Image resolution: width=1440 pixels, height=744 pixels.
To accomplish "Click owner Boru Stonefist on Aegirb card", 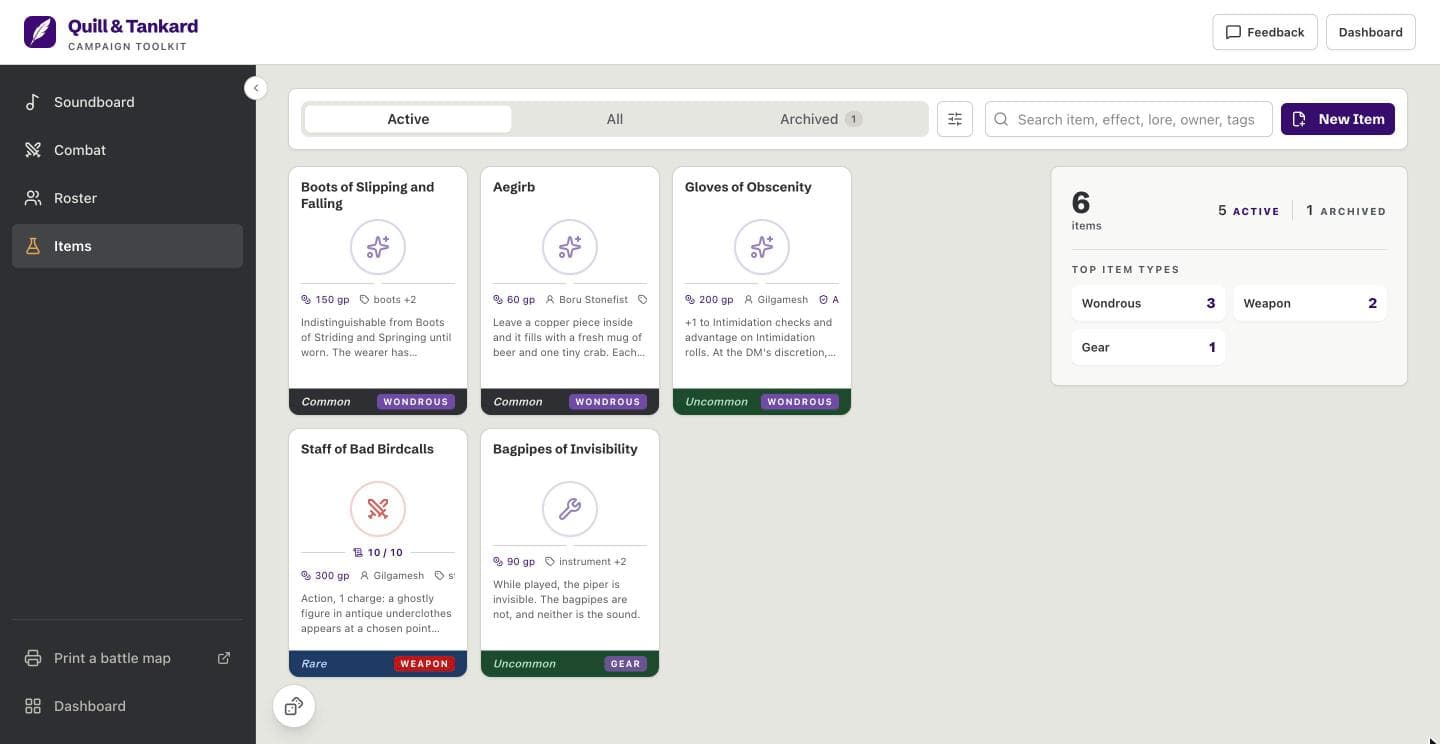I will coord(587,300).
